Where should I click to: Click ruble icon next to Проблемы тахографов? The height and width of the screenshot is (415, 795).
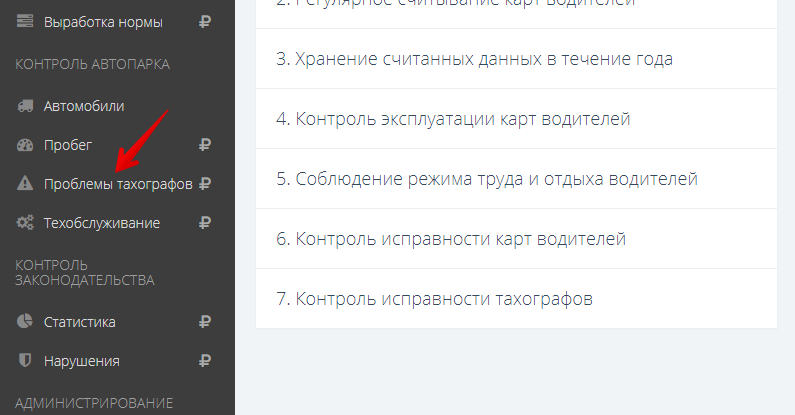click(204, 183)
